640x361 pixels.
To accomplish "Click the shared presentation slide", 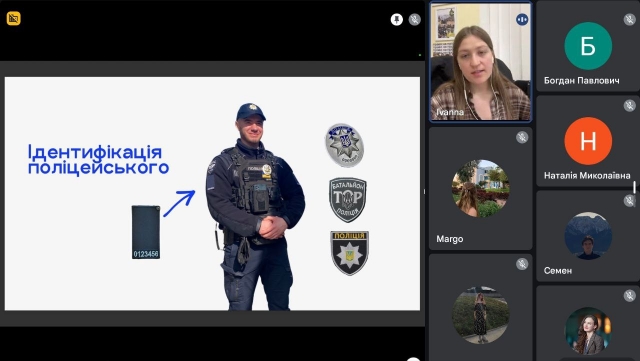I will pyautogui.click(x=212, y=194).
